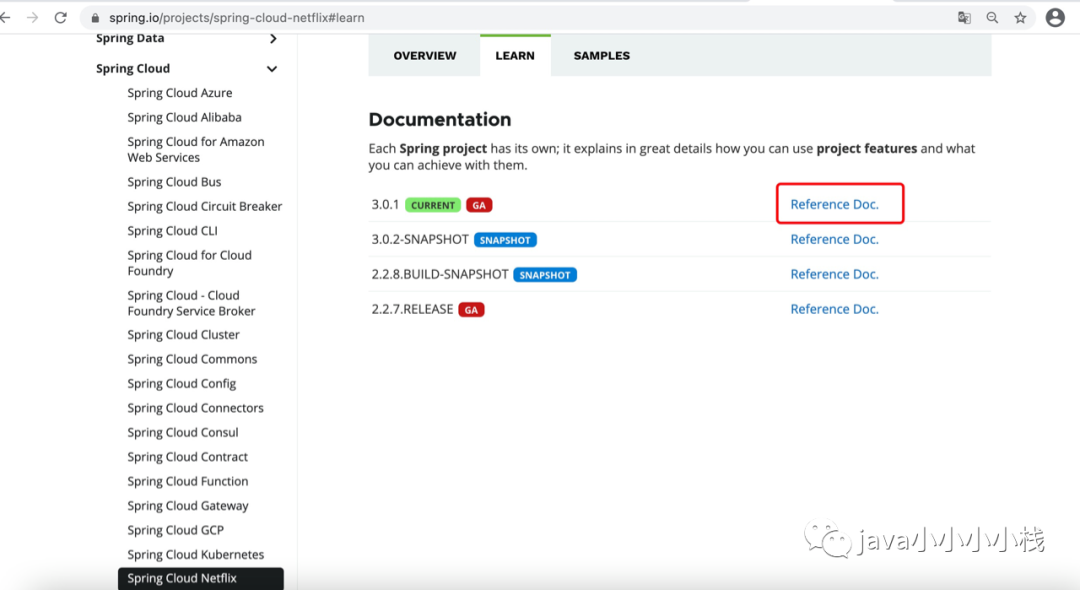Viewport: 1080px width, 590px height.
Task: Select the LEARN tab
Action: (515, 56)
